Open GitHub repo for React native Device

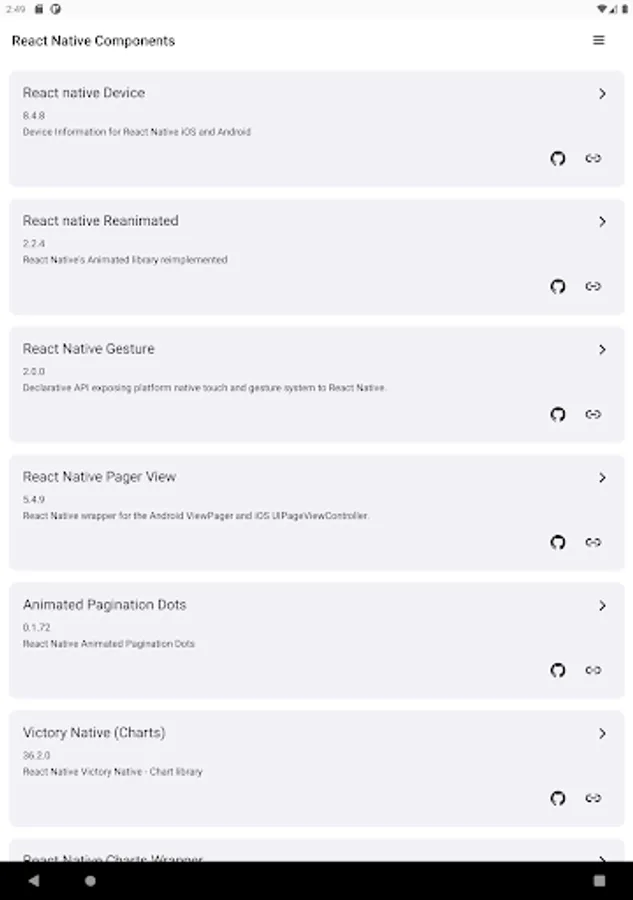[x=558, y=158]
